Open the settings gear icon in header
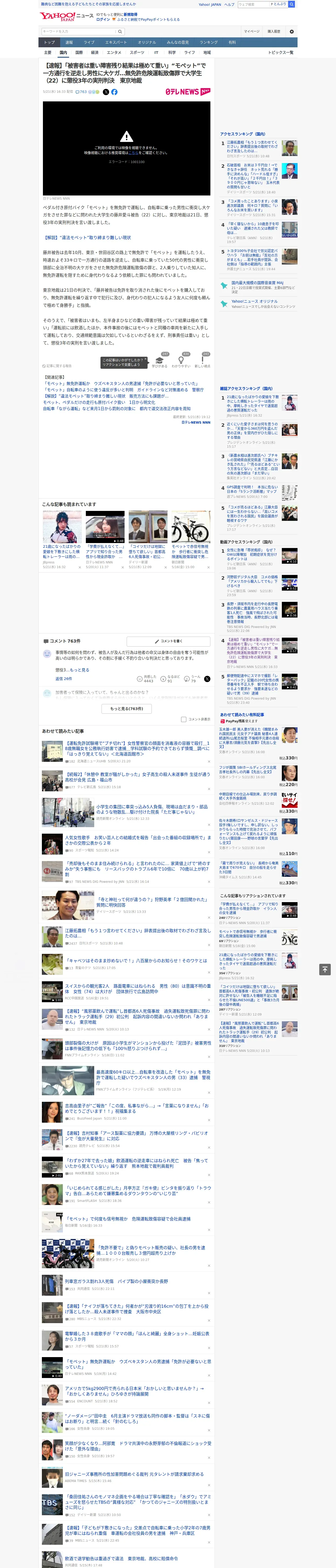This screenshot has height=1568, width=336. tap(291, 32)
